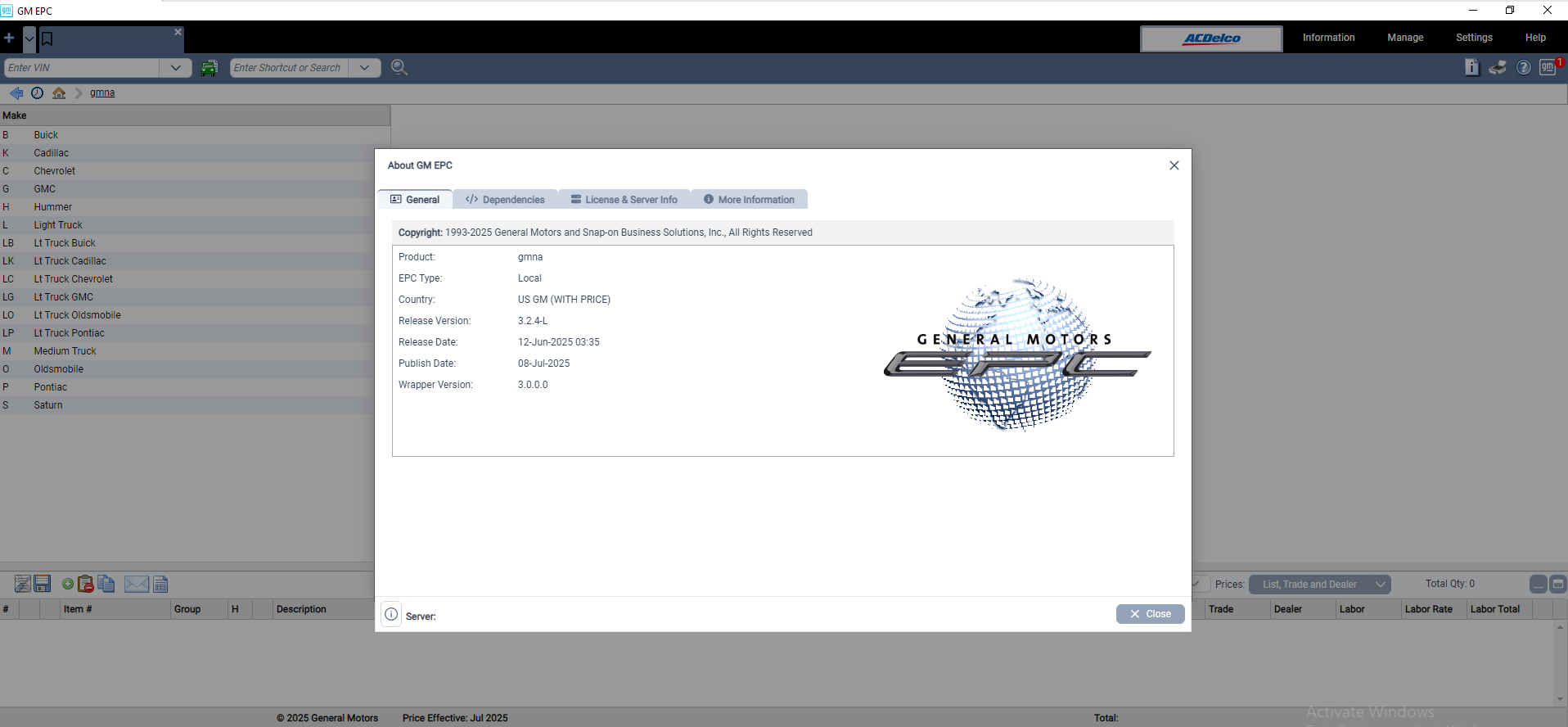Click the floppy disk save list icon

point(43,584)
